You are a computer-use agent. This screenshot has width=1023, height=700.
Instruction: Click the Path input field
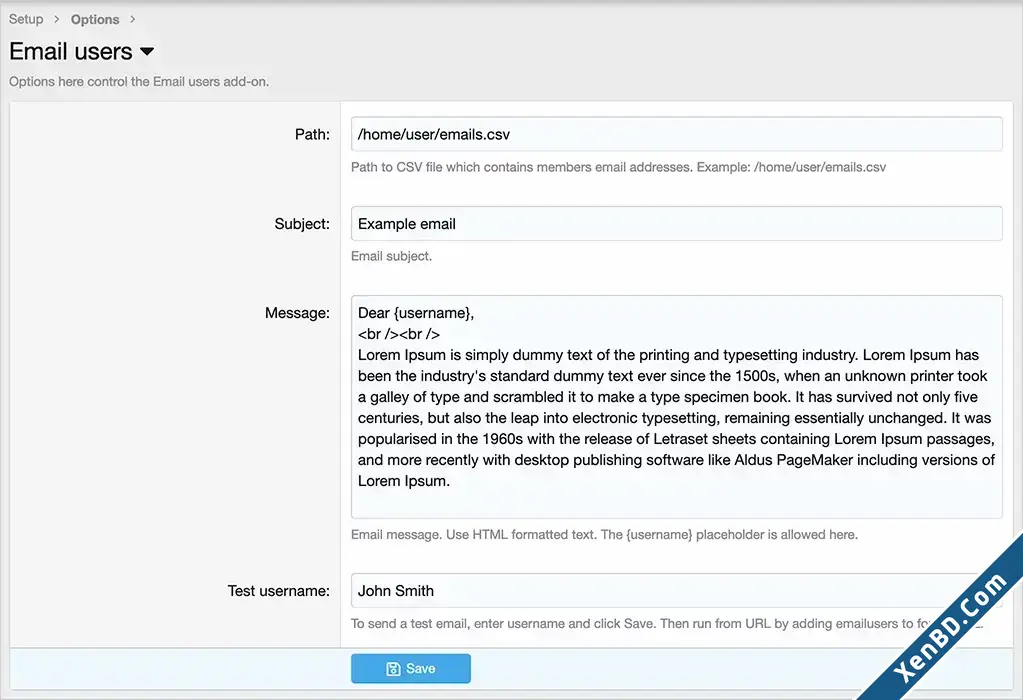676,134
